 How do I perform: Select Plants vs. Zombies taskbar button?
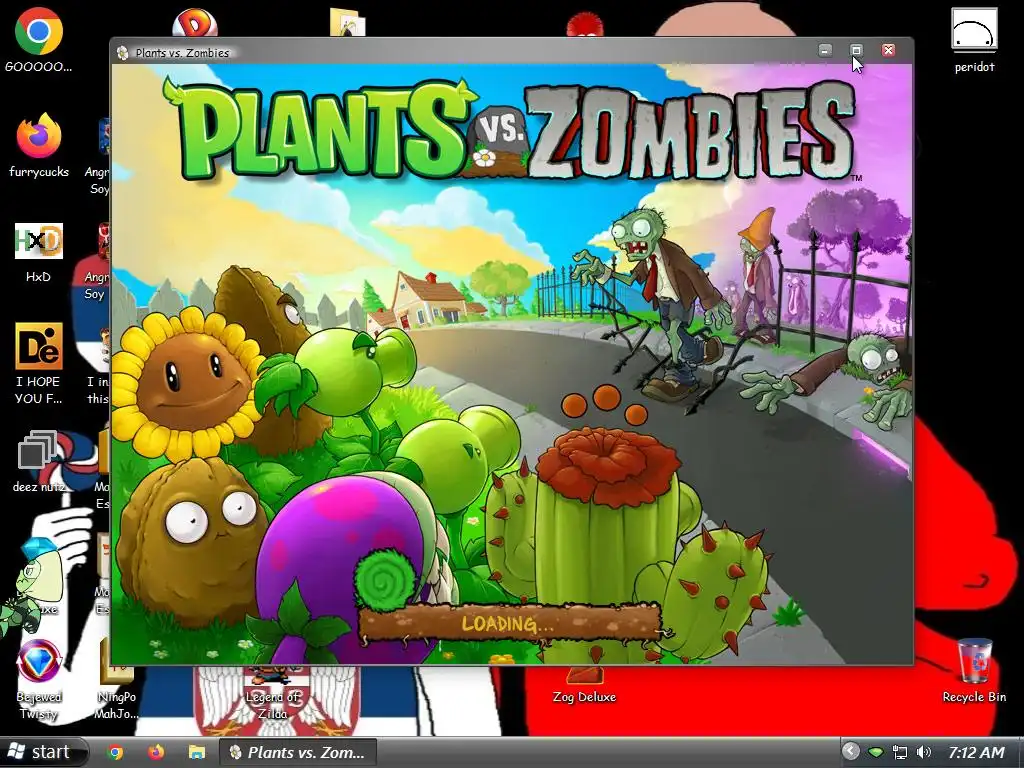(298, 752)
